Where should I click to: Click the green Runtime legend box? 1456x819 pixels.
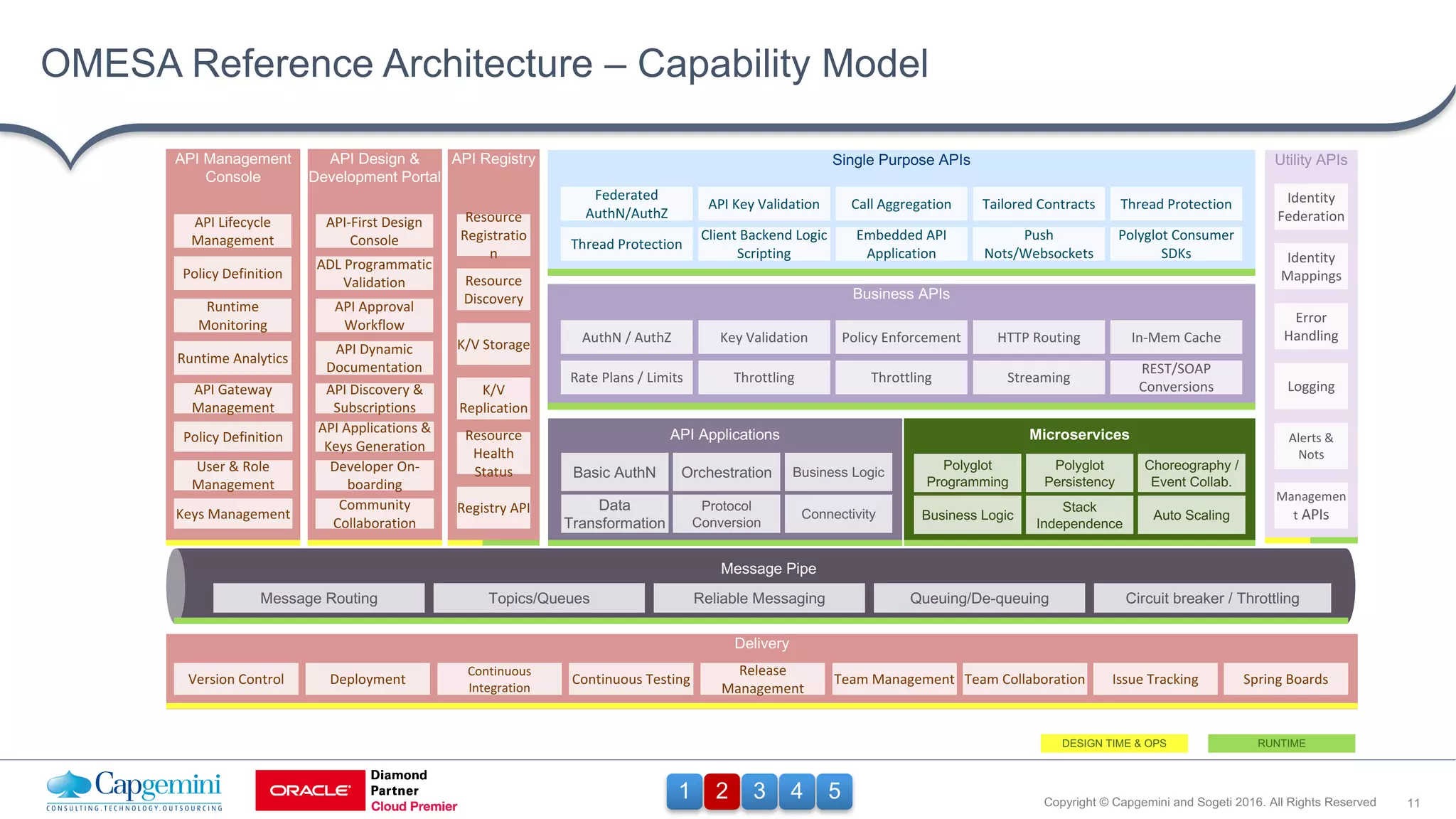(x=1281, y=744)
